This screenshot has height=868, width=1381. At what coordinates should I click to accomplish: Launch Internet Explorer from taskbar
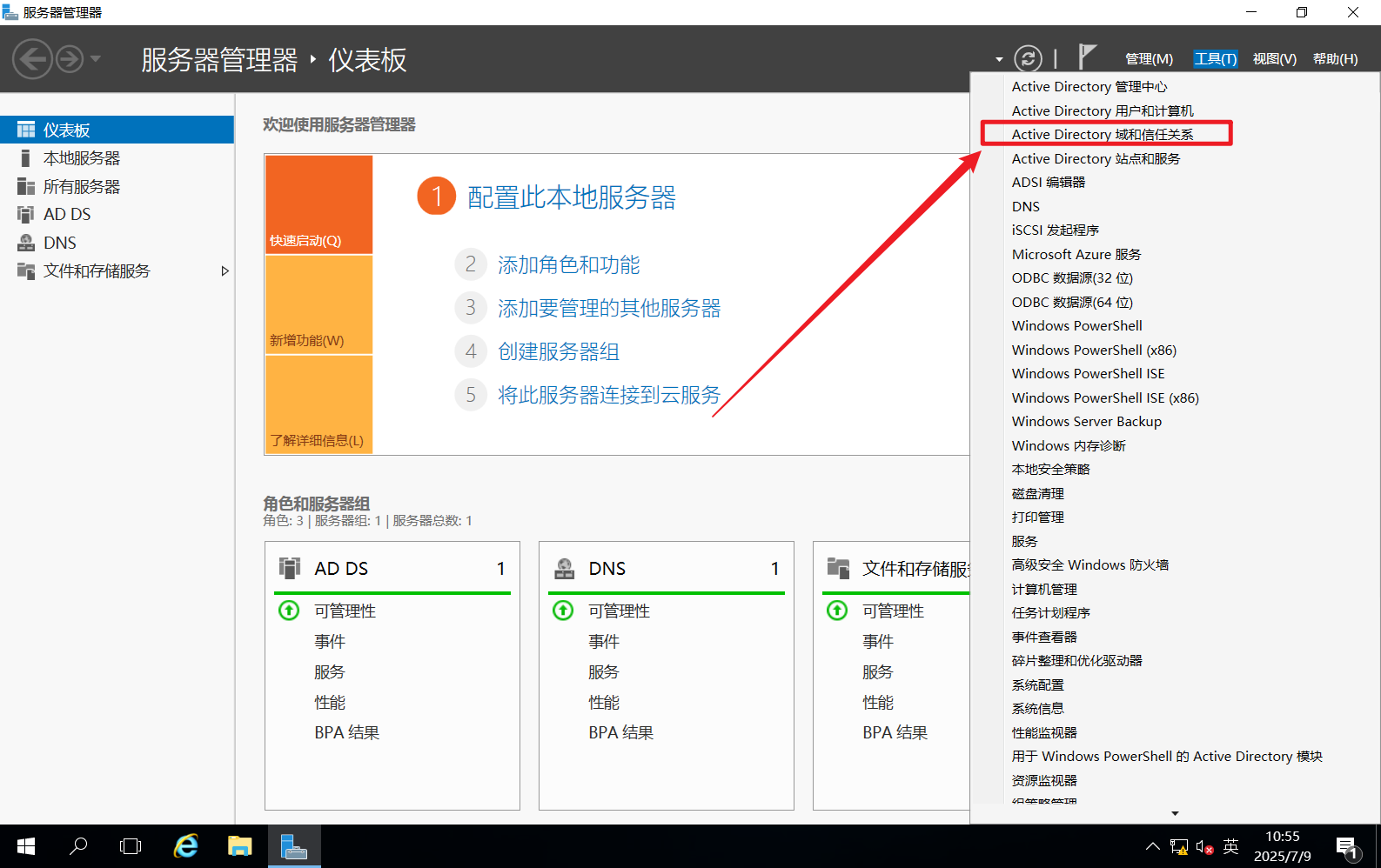tap(186, 846)
